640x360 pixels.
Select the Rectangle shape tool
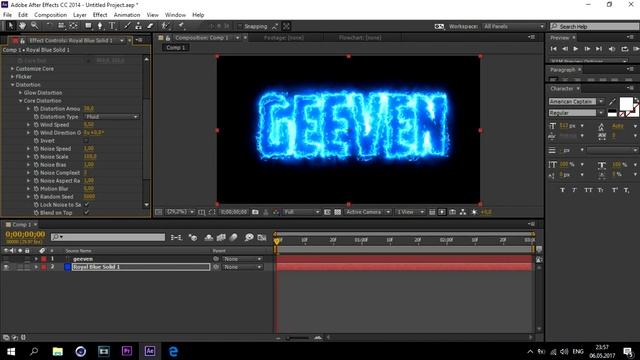click(x=88, y=26)
